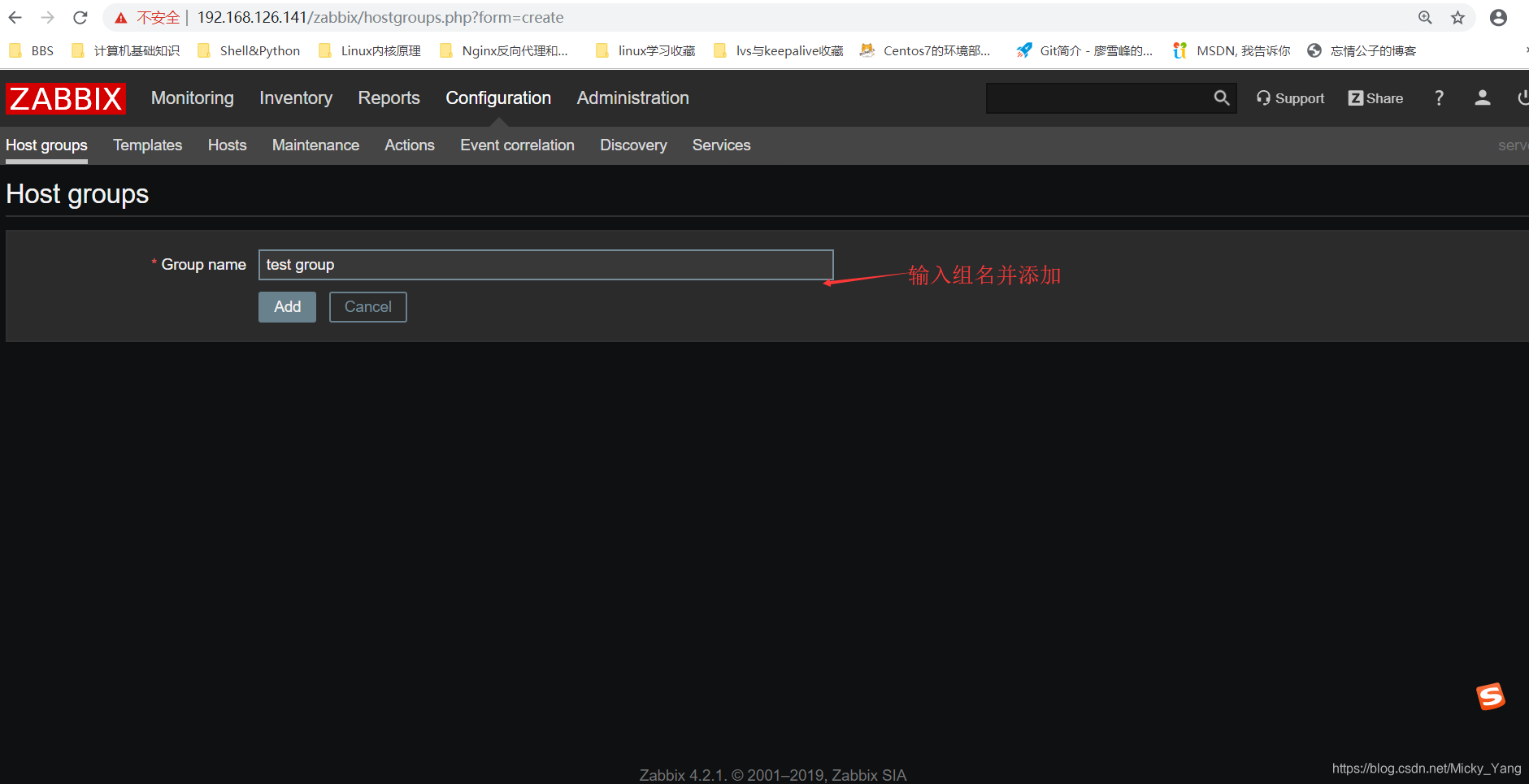Open the MSDN bookmark

1231,50
